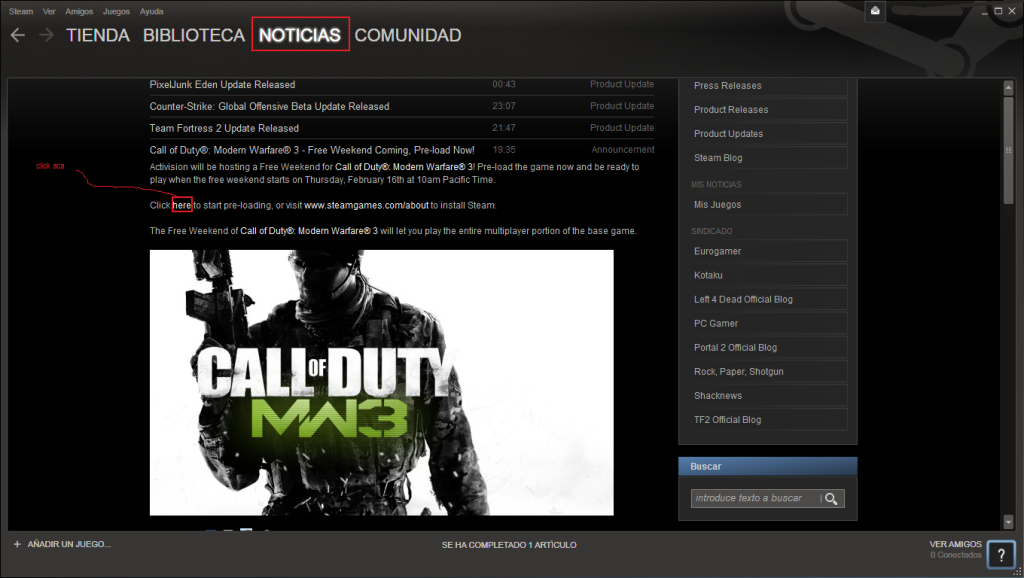
Task: Click the 'Announcement' tag on Call of Duty row
Action: click(x=623, y=150)
